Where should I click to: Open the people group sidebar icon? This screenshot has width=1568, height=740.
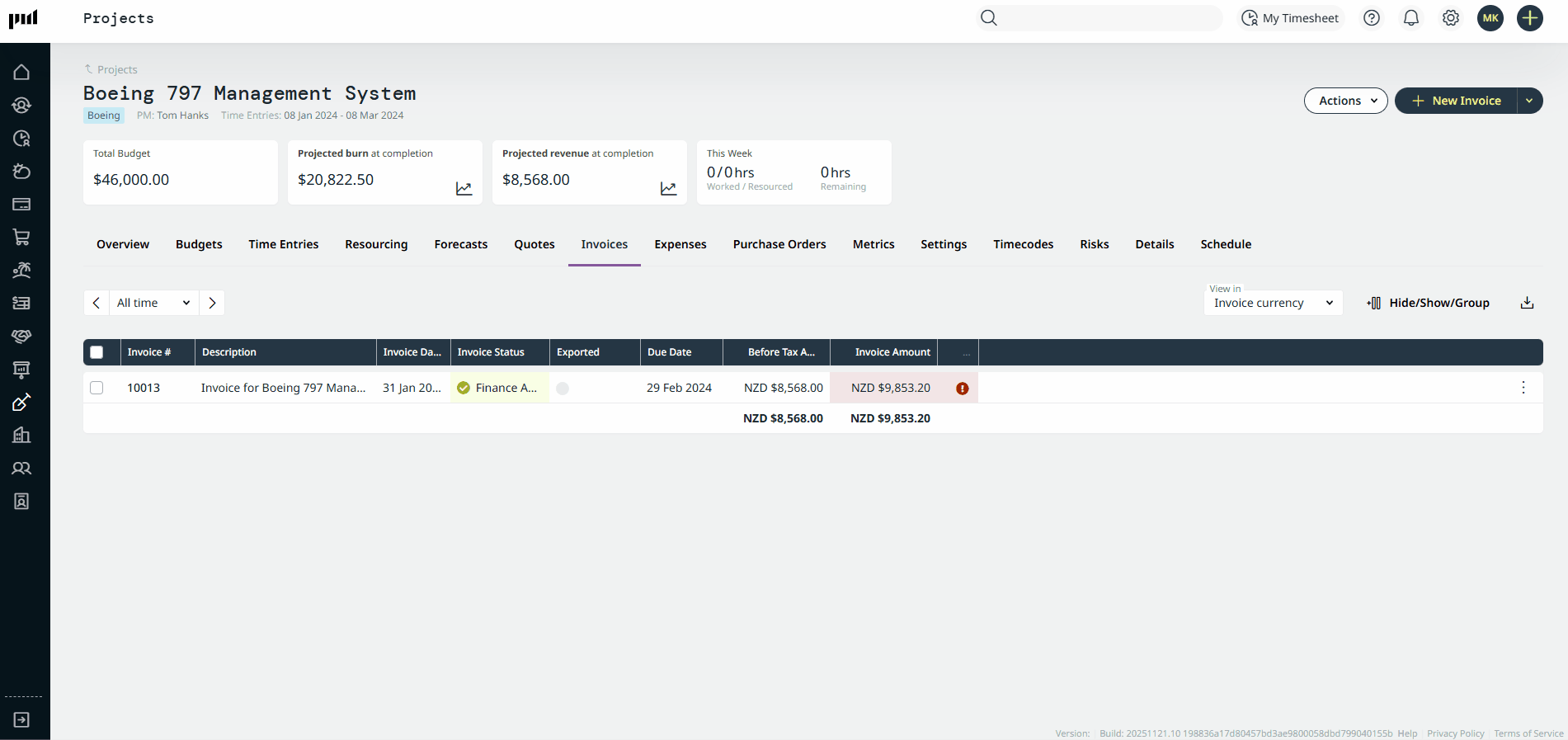click(x=21, y=469)
